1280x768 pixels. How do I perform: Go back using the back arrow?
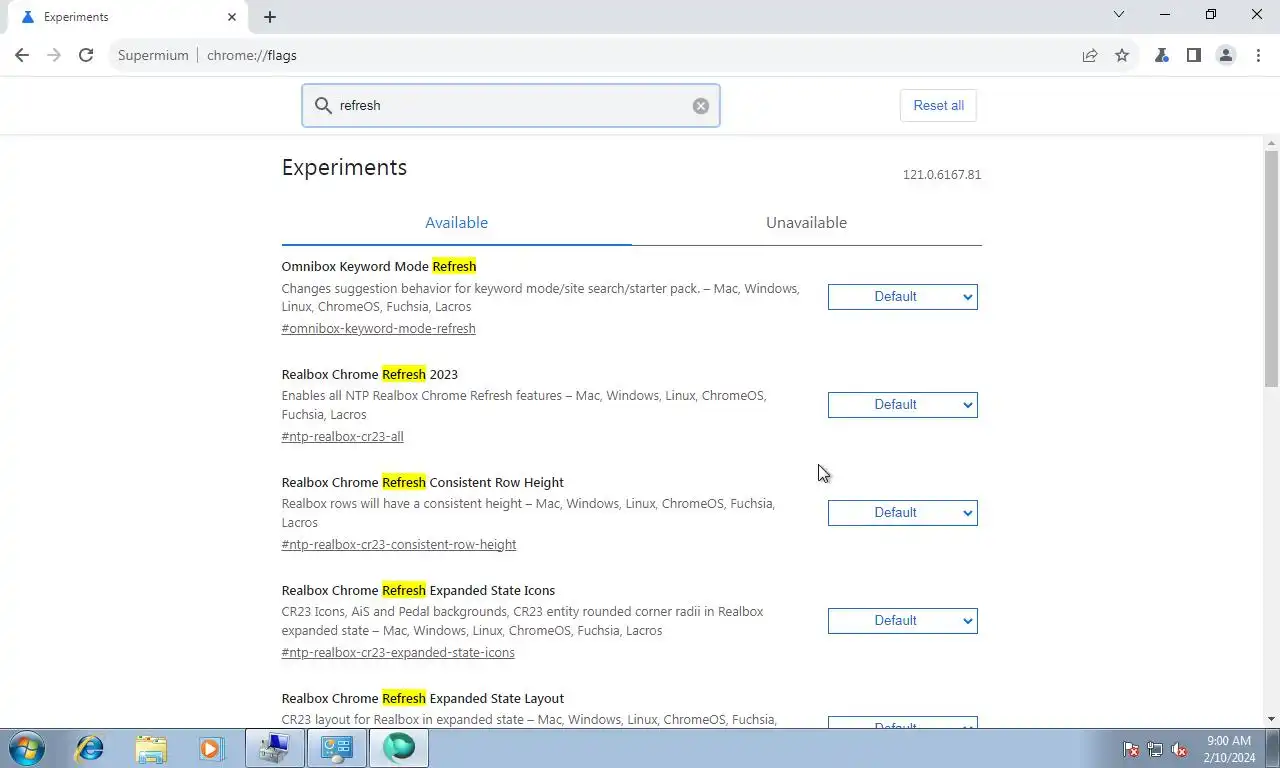(x=22, y=56)
